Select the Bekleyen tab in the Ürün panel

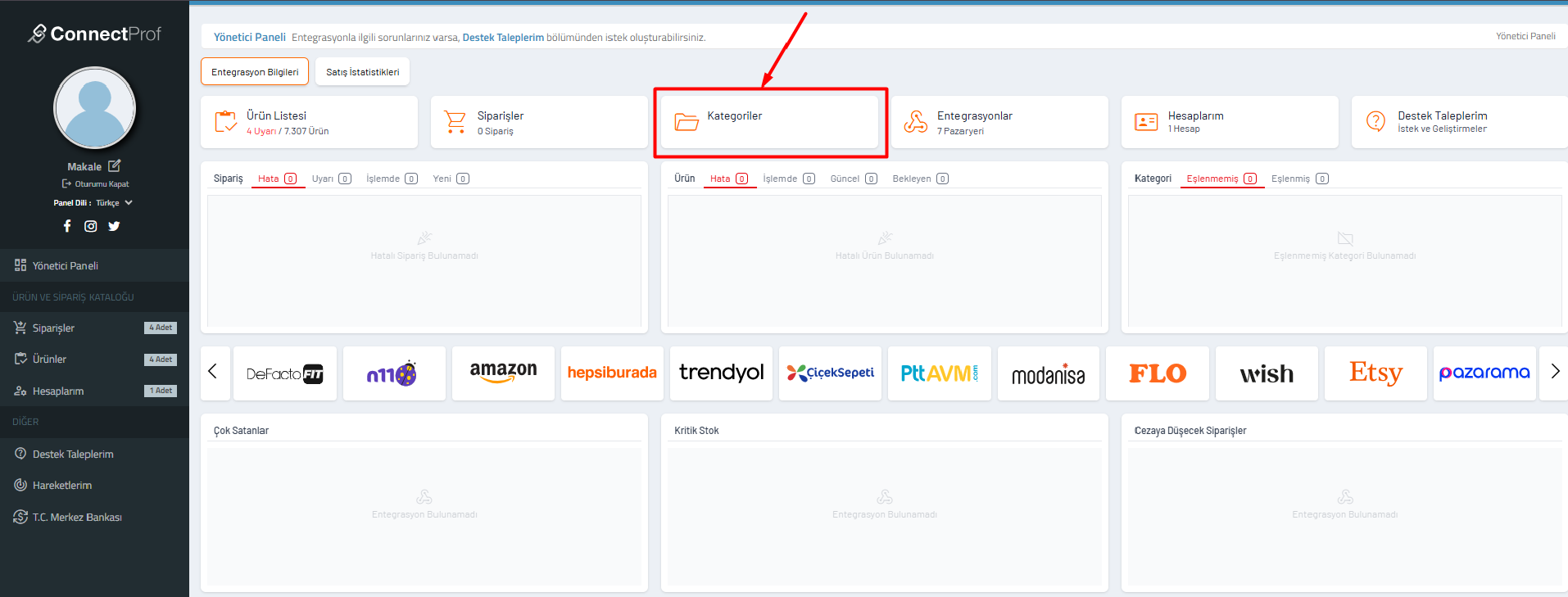pos(920,179)
